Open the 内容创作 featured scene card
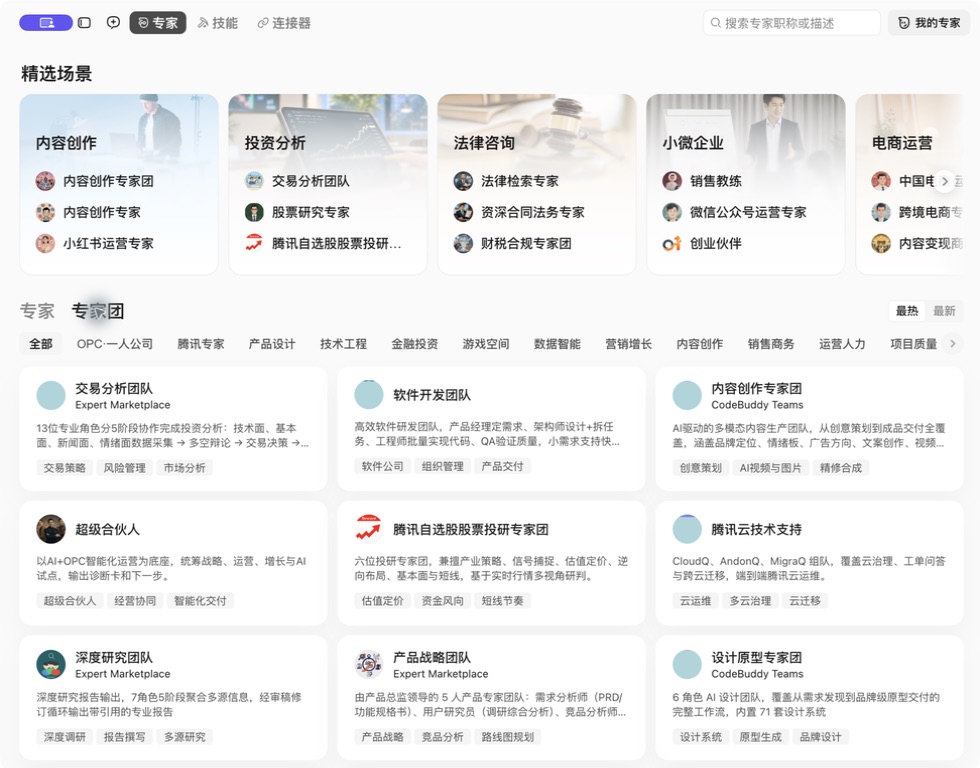 click(119, 184)
